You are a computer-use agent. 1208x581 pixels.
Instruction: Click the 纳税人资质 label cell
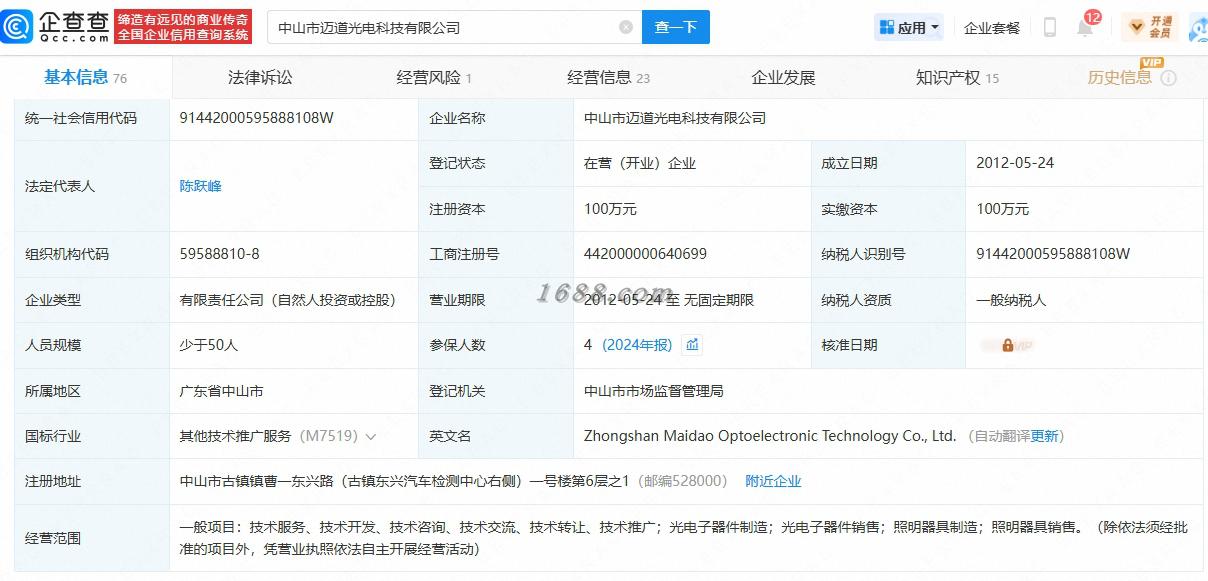click(888, 300)
